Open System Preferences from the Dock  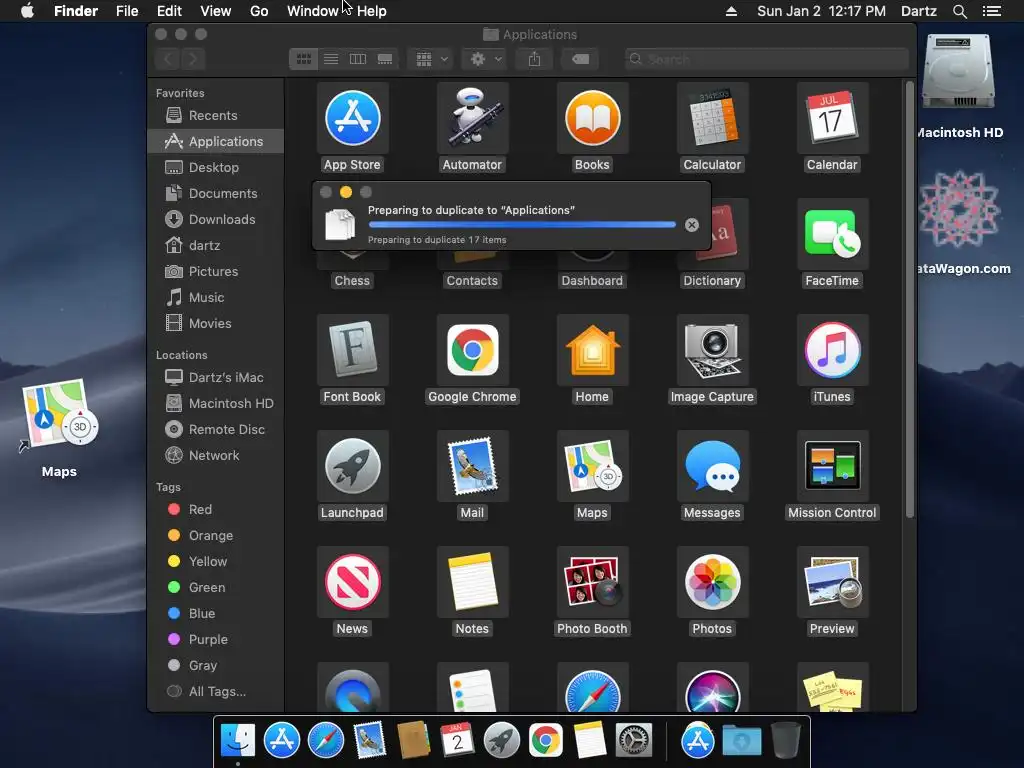(634, 741)
